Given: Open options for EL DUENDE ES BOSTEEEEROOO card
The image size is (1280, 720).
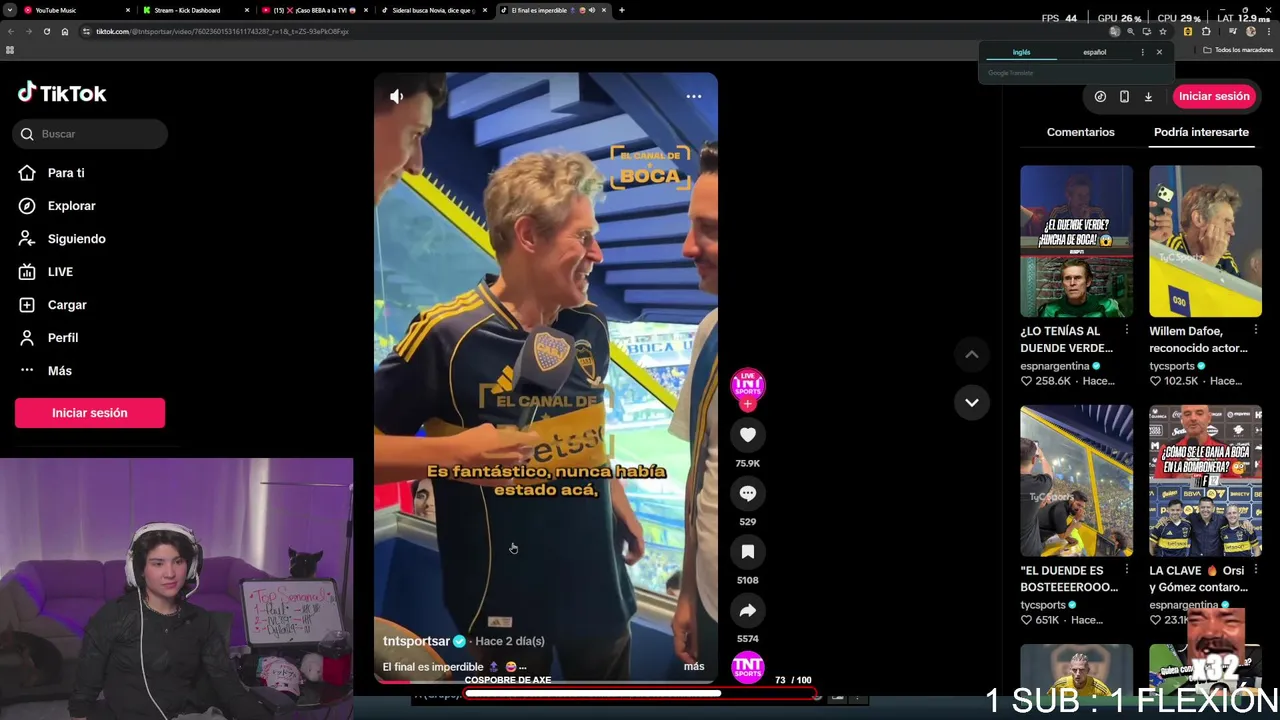Looking at the screenshot, I should [1127, 570].
